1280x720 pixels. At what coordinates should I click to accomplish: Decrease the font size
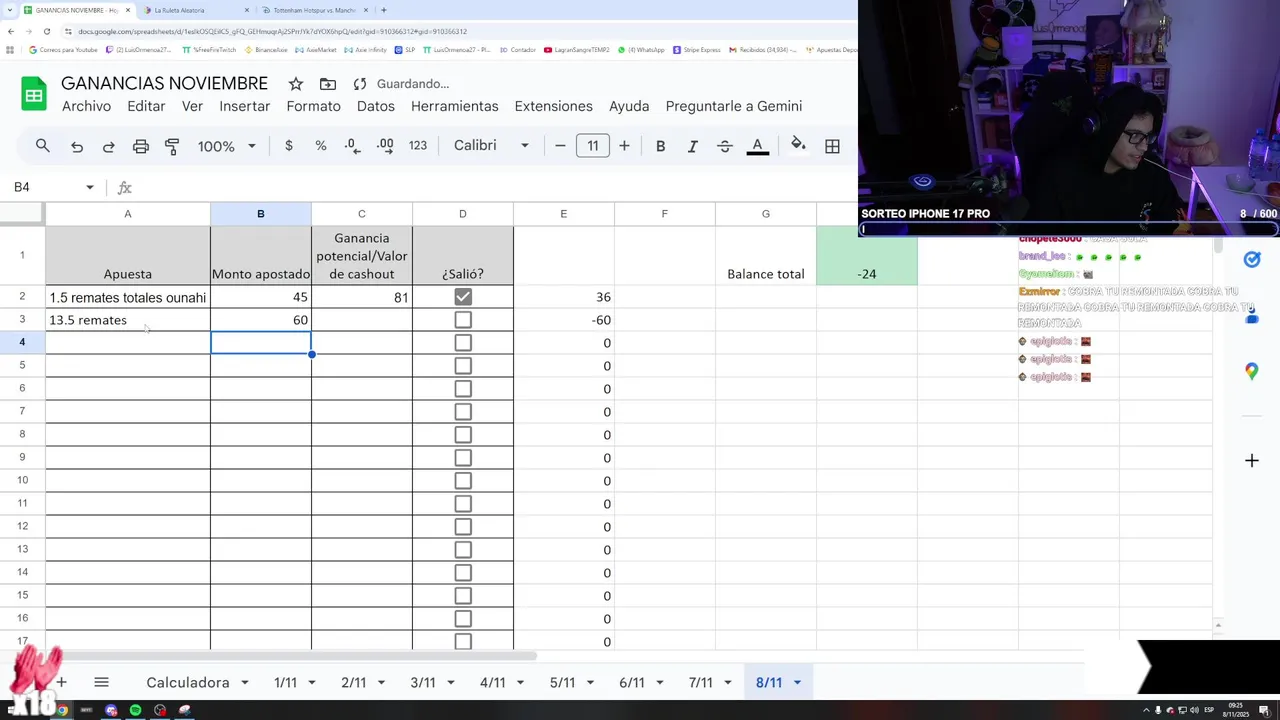pyautogui.click(x=560, y=146)
